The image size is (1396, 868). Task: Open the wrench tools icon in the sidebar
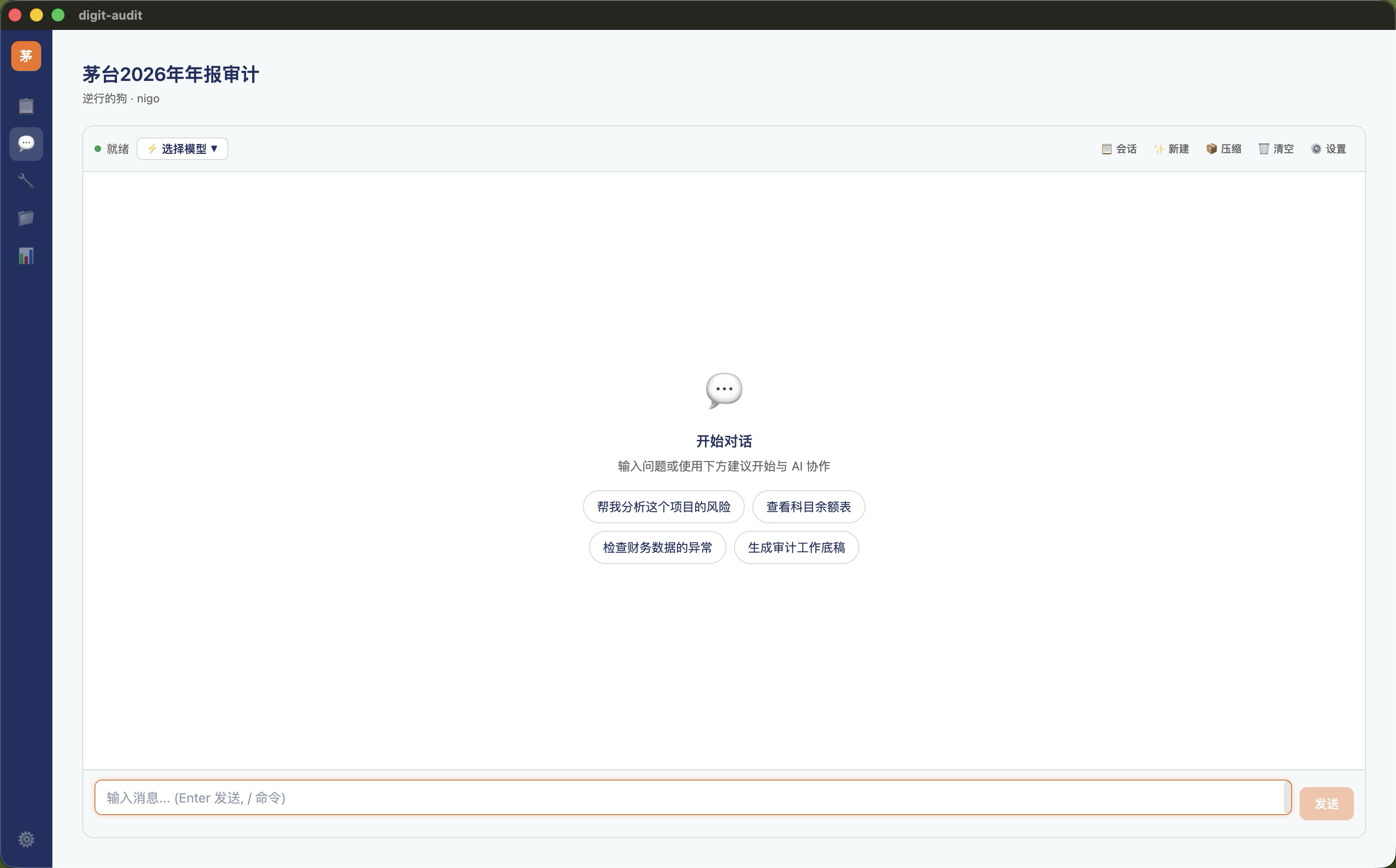click(26, 181)
